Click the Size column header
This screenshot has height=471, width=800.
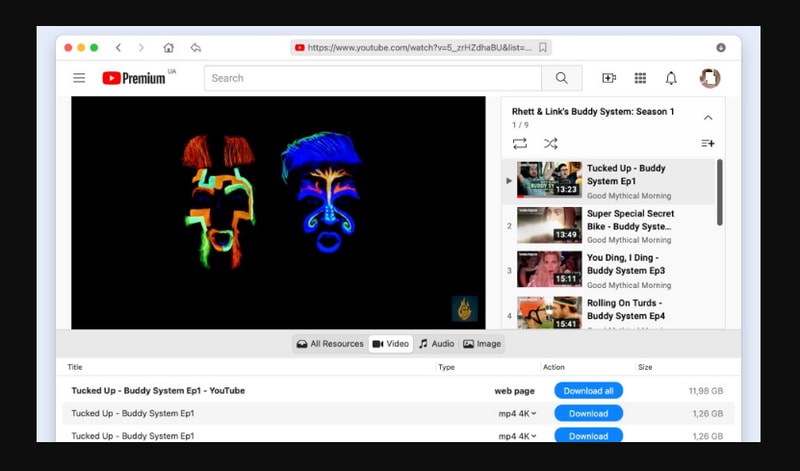point(645,367)
